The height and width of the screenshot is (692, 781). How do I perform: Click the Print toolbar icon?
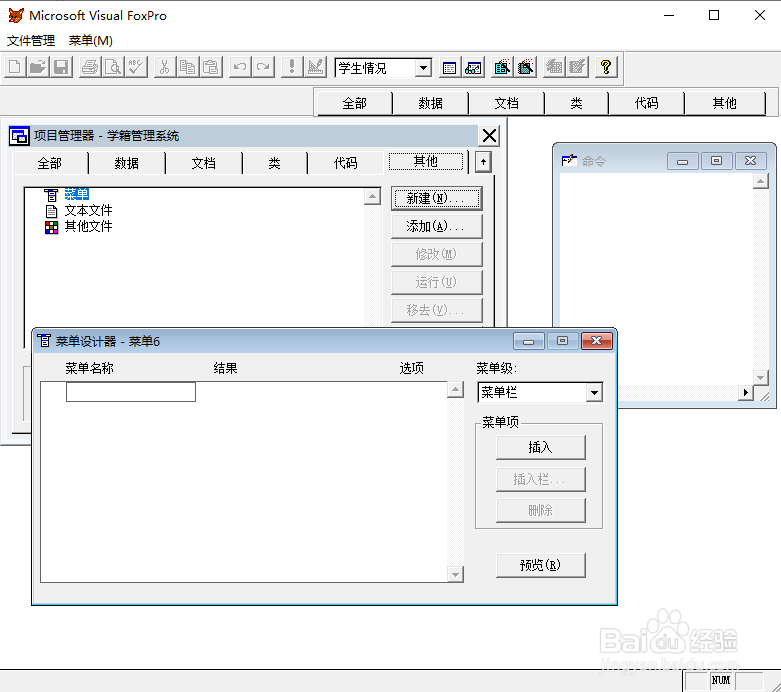coord(90,67)
